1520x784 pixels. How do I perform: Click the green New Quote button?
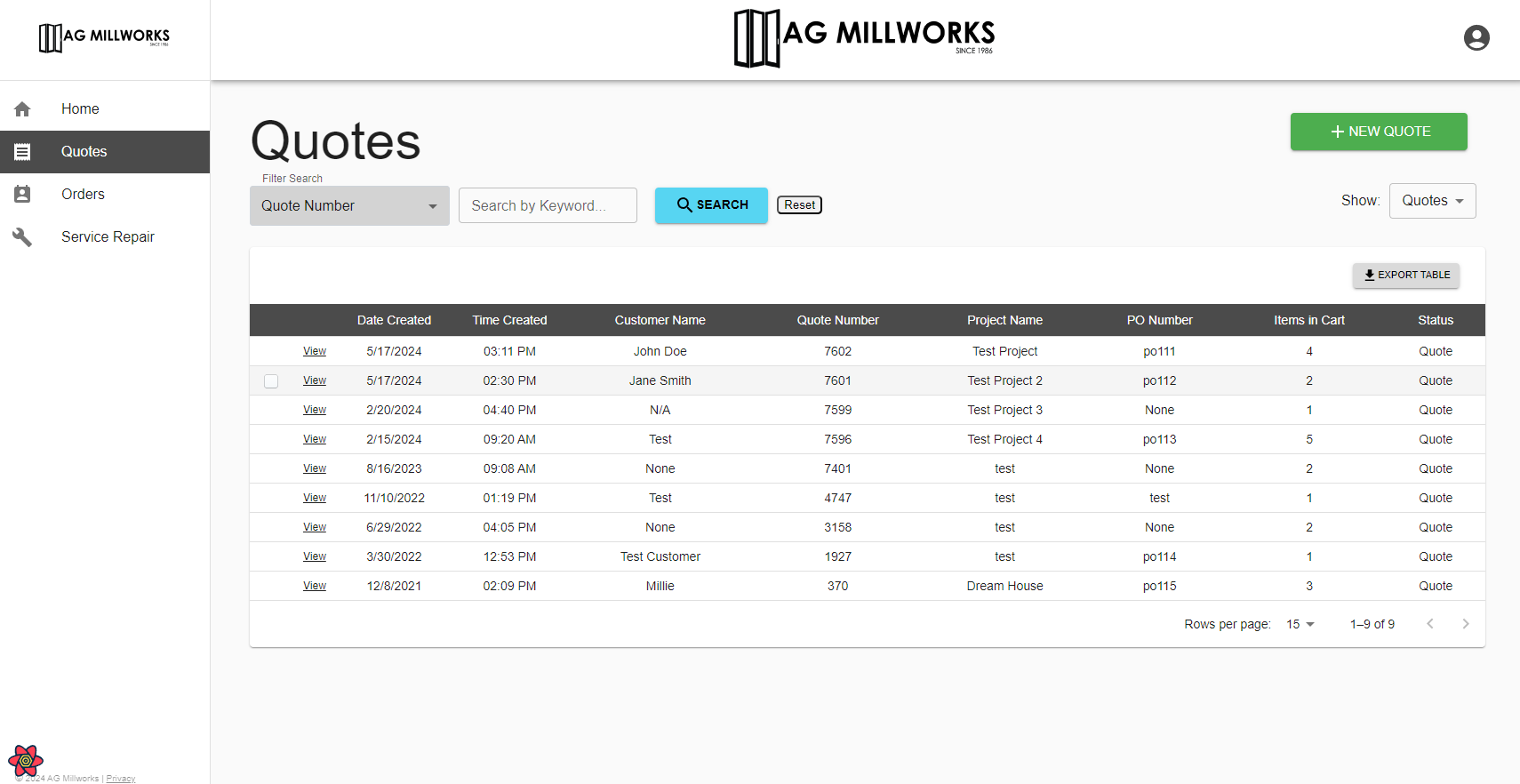[x=1378, y=132]
